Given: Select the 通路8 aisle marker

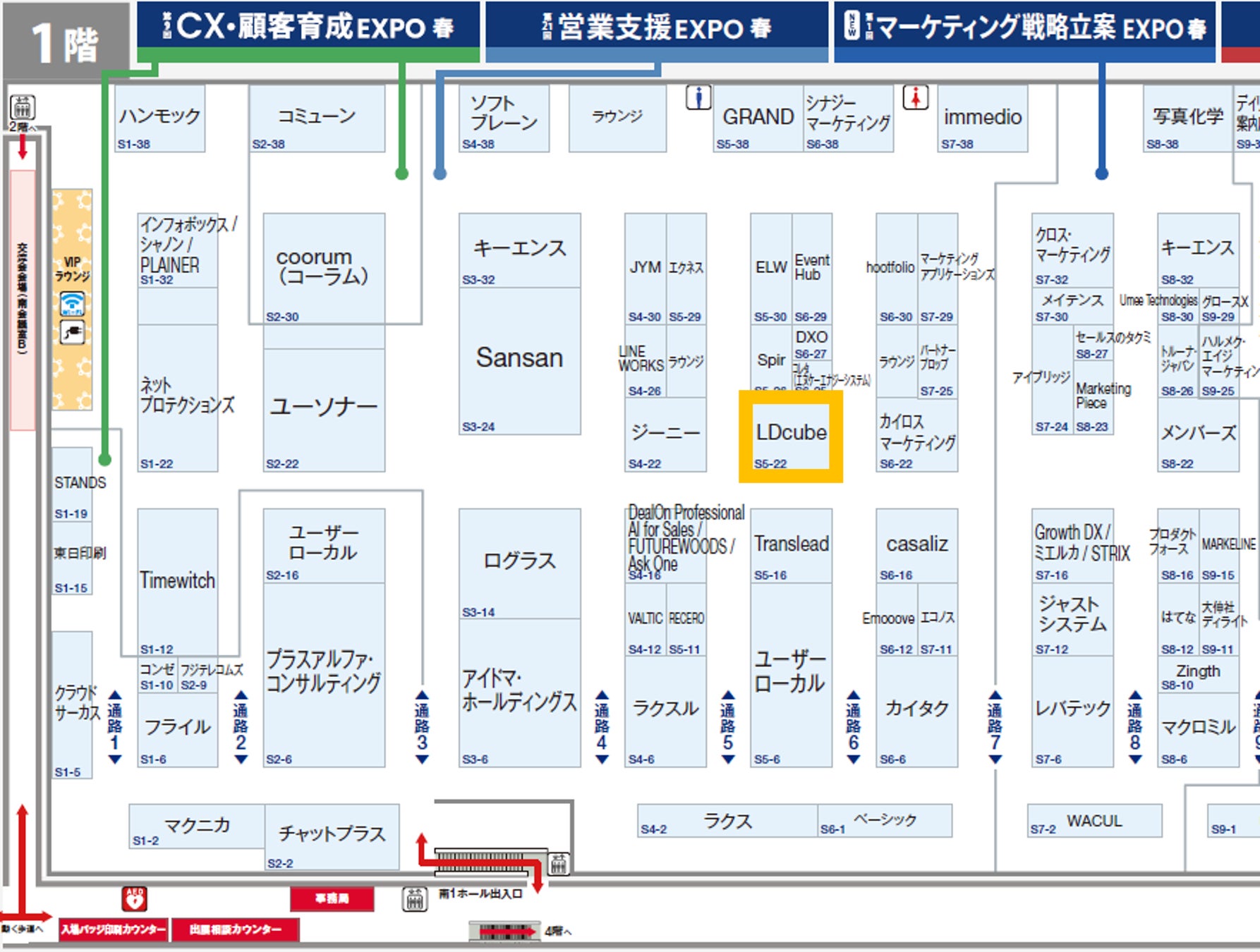Looking at the screenshot, I should pos(1135,727).
